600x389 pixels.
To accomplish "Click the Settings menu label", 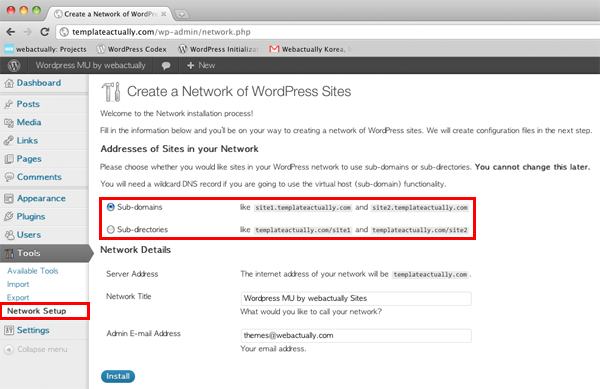I will pyautogui.click(x=33, y=330).
